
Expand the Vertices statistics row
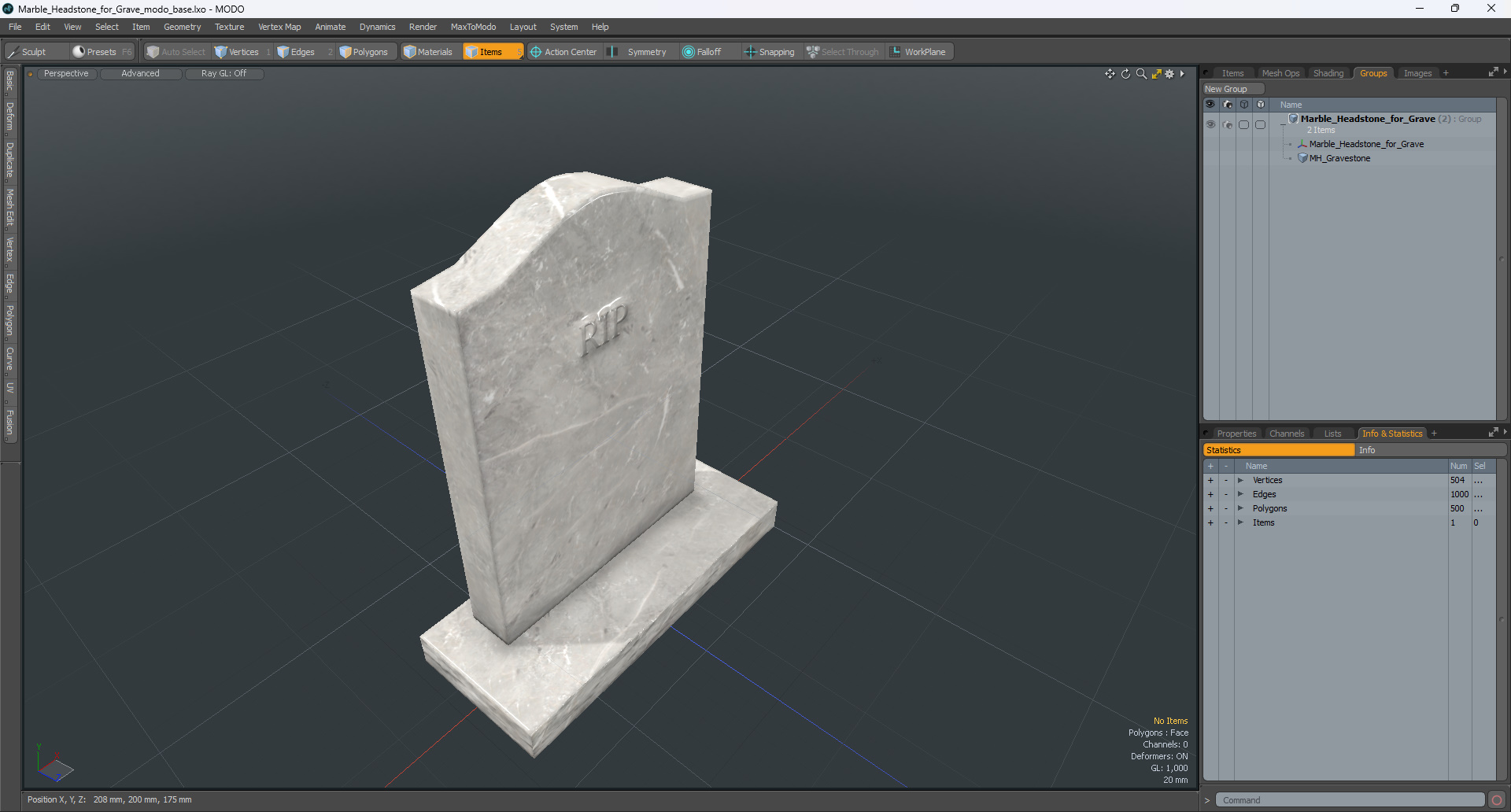click(1240, 481)
